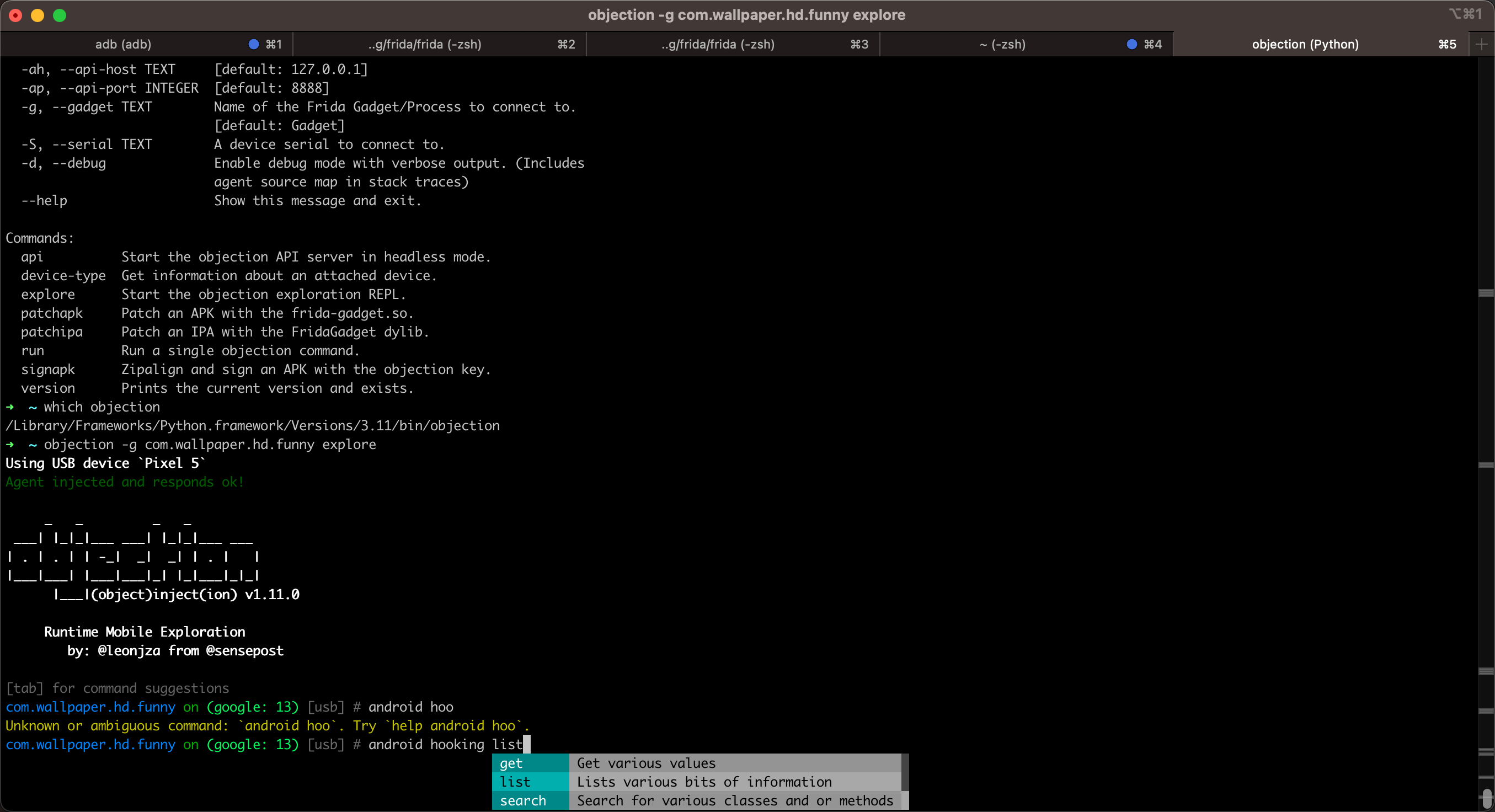
Task: Switch to the adb (adb) tab
Action: (146, 44)
